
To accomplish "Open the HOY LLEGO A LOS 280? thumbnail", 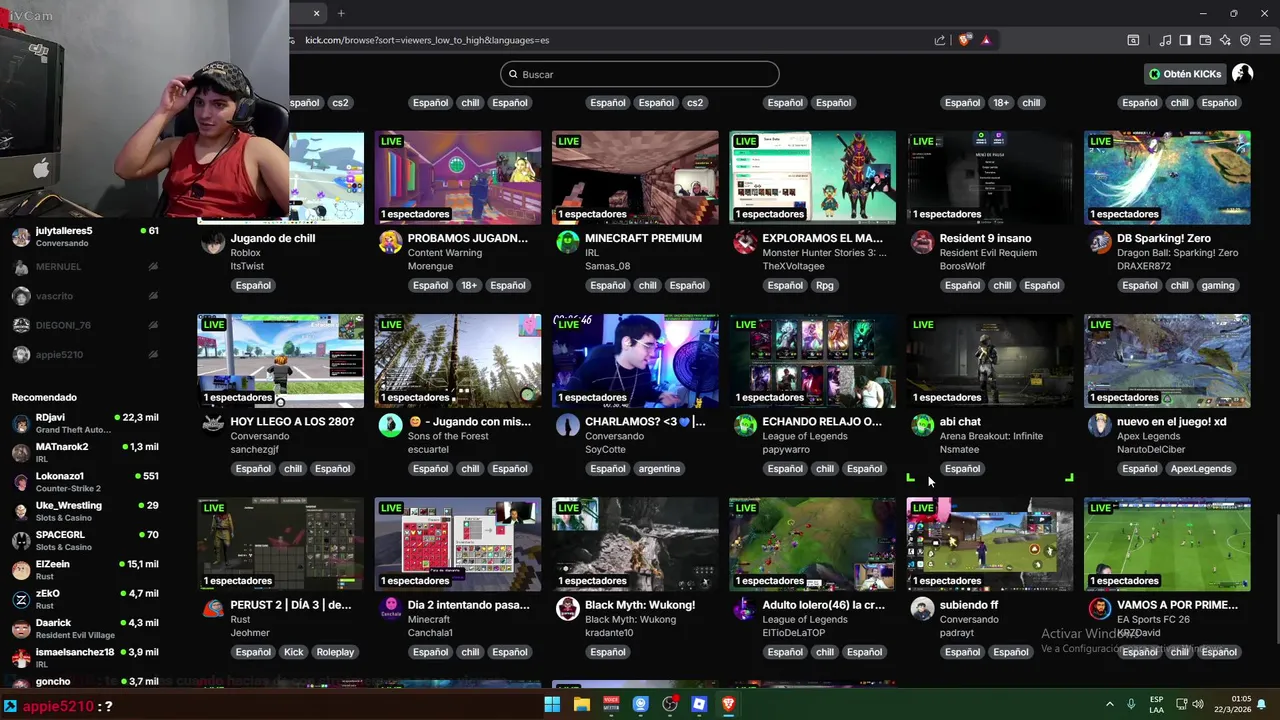I will pyautogui.click(x=281, y=361).
